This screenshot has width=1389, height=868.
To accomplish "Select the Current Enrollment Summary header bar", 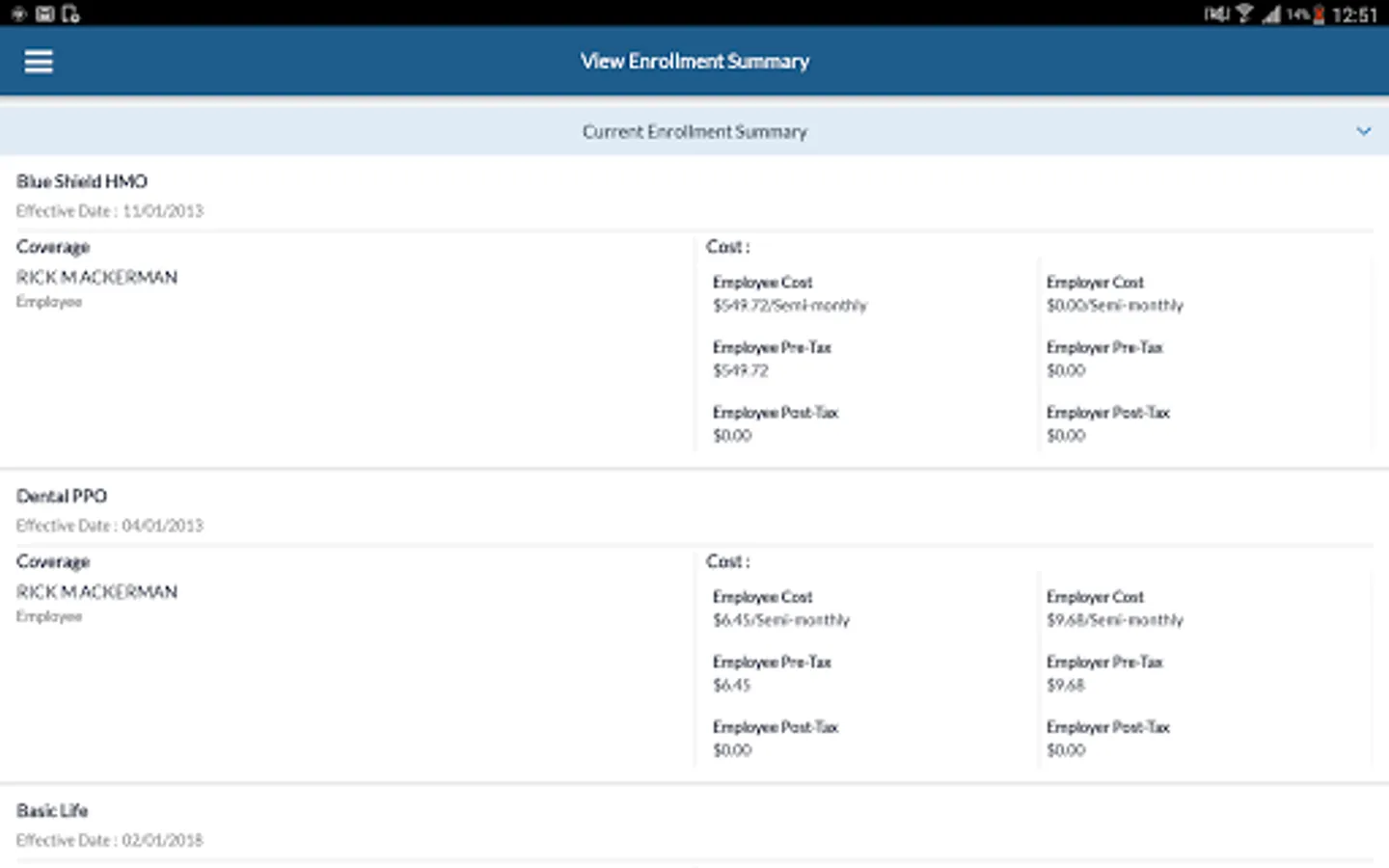I will click(x=694, y=131).
